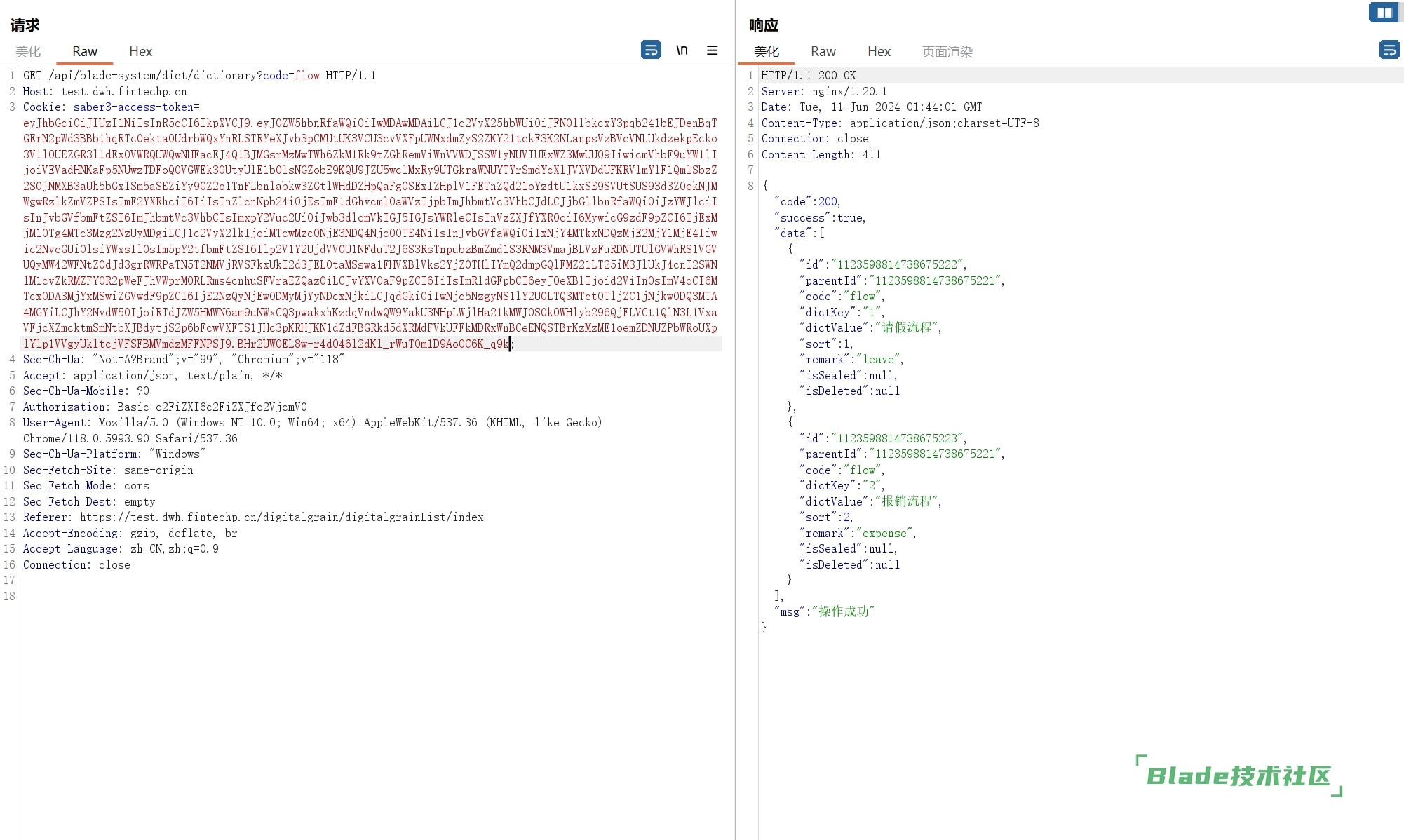The image size is (1404, 840).
Task: Place cursor at end of JWT token
Action: click(x=511, y=344)
